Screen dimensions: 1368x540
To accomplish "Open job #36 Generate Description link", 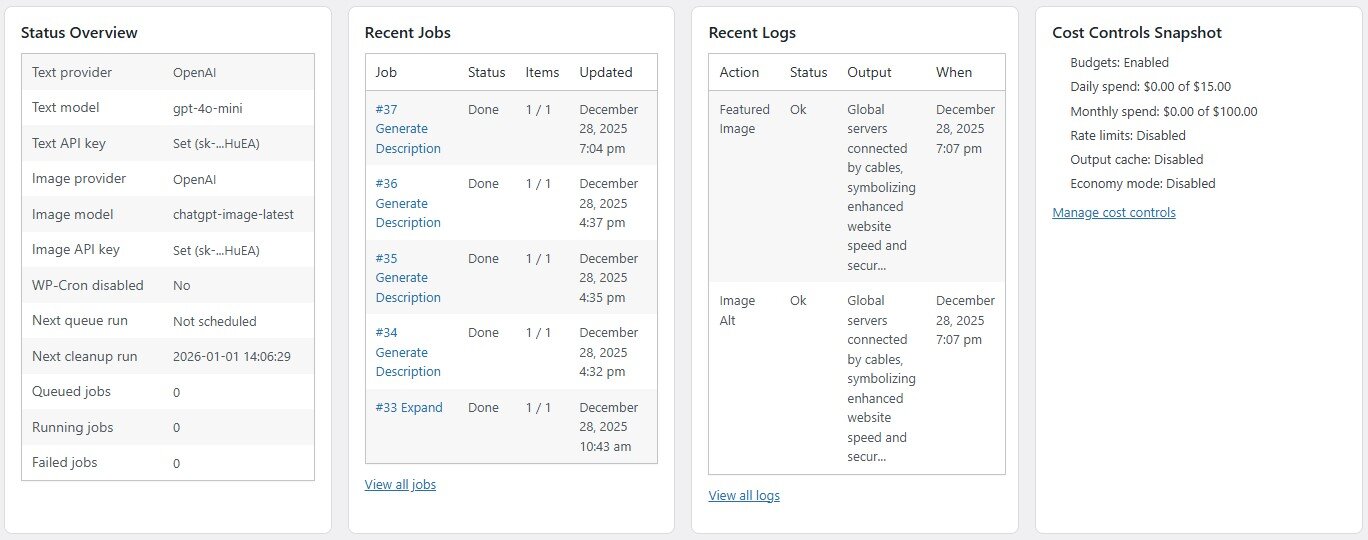I will coord(407,203).
